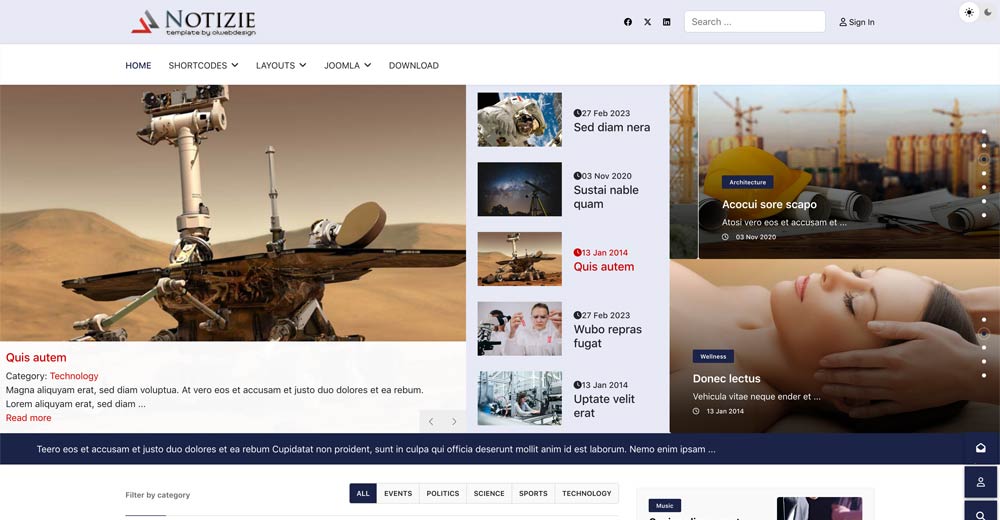The image size is (1000, 520).
Task: Click the Architecture category badge
Action: click(747, 182)
